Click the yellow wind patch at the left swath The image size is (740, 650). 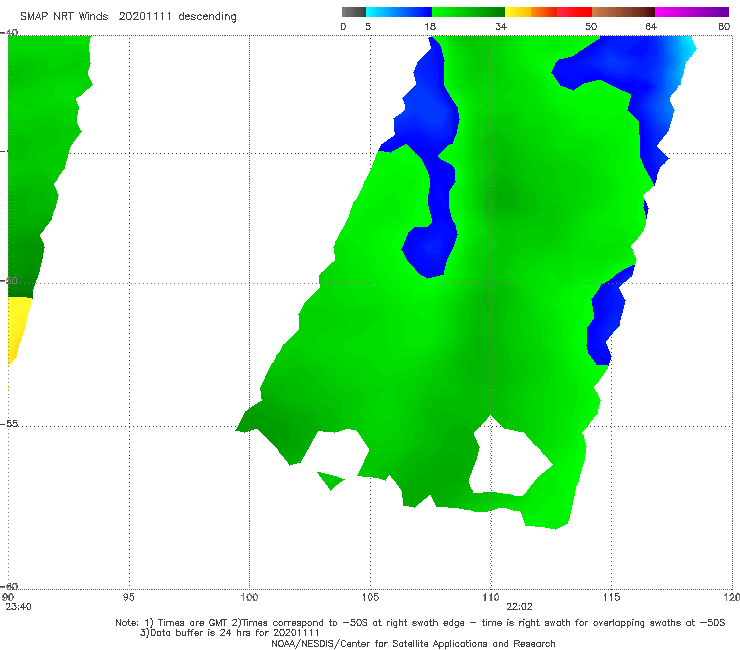[17, 328]
